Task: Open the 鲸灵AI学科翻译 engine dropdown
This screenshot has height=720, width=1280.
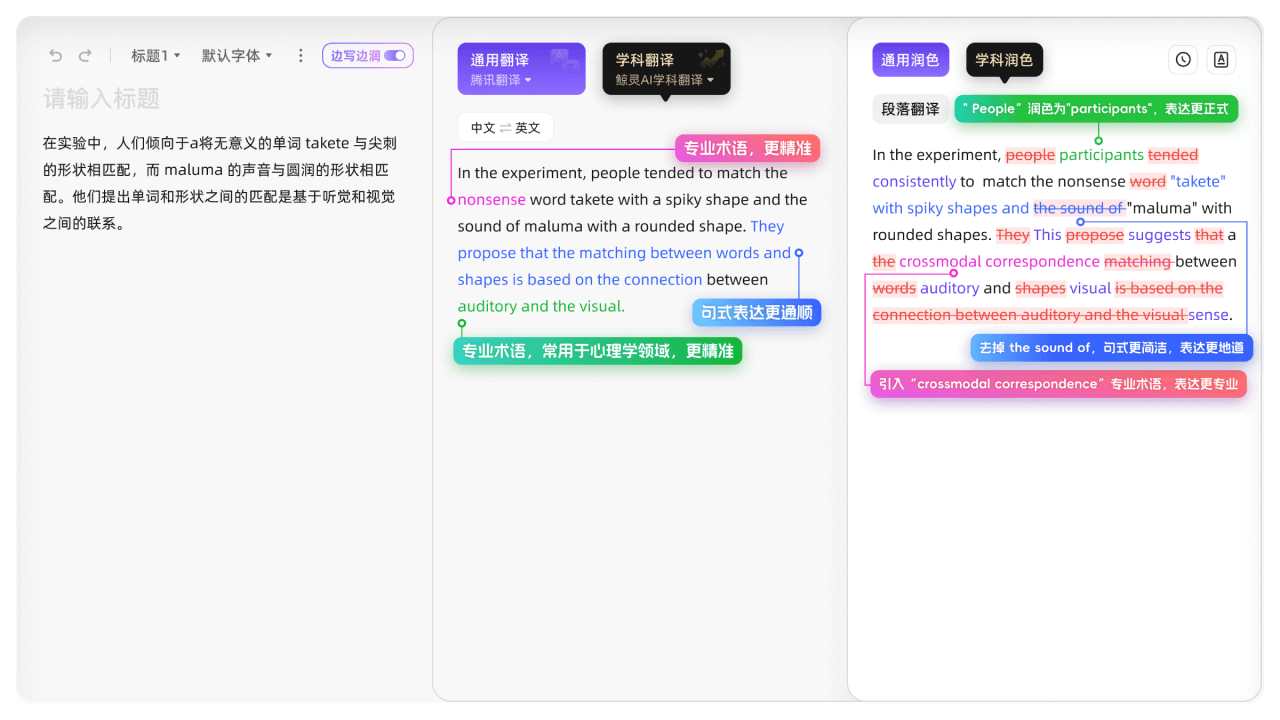Action: click(665, 80)
